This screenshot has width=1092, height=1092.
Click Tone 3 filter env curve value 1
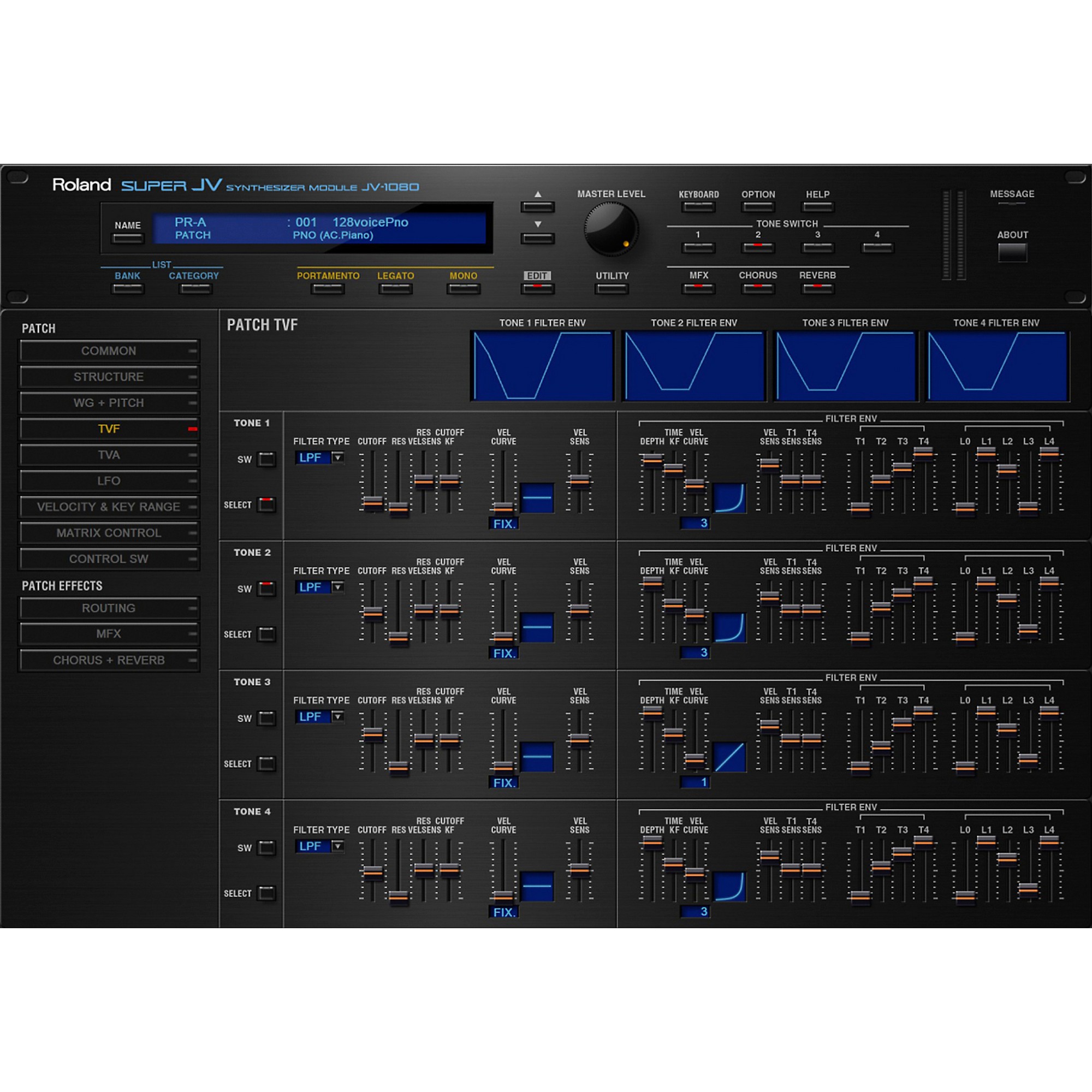click(x=695, y=782)
